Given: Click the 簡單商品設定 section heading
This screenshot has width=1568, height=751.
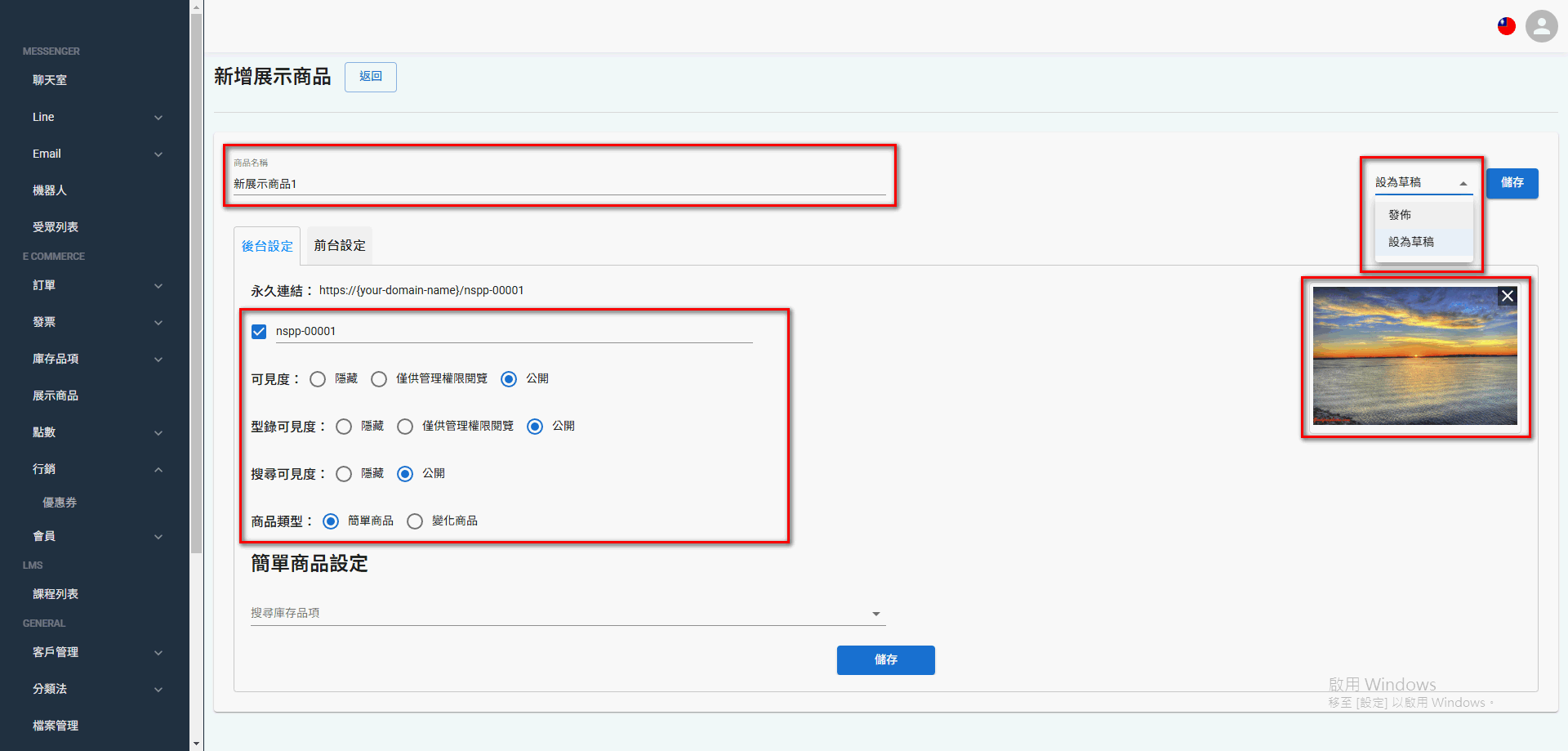Looking at the screenshot, I should coord(310,564).
